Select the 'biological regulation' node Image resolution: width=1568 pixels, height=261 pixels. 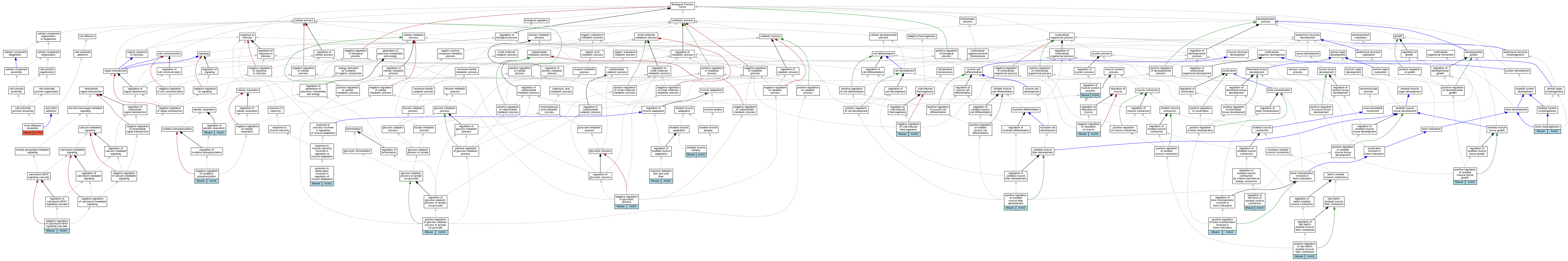coord(536,21)
